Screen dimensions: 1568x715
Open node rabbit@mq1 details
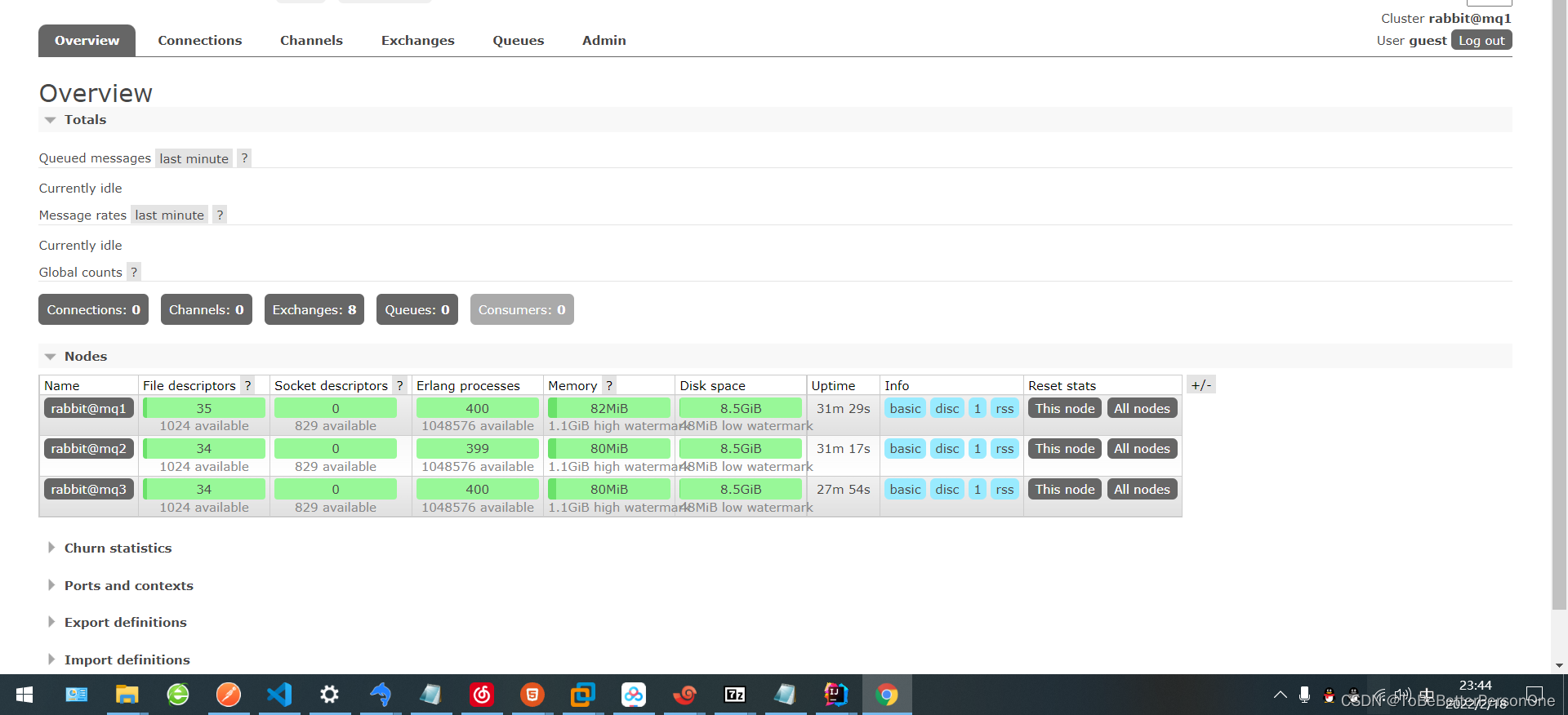click(x=88, y=408)
